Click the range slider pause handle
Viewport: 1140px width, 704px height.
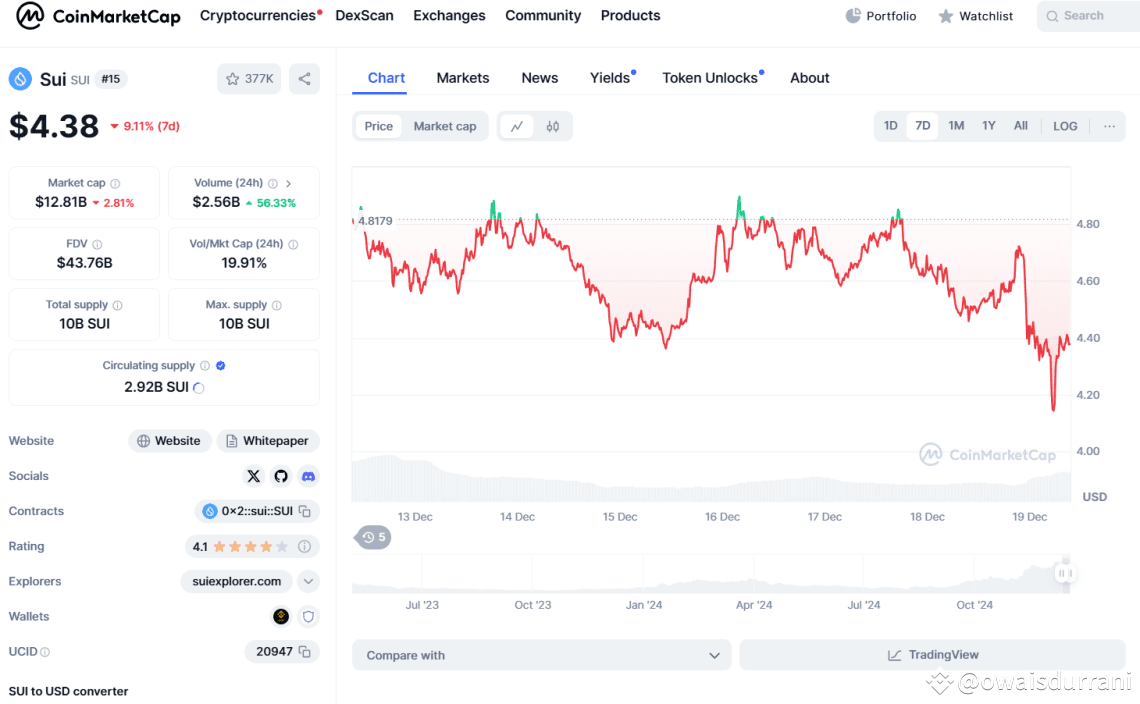1065,573
